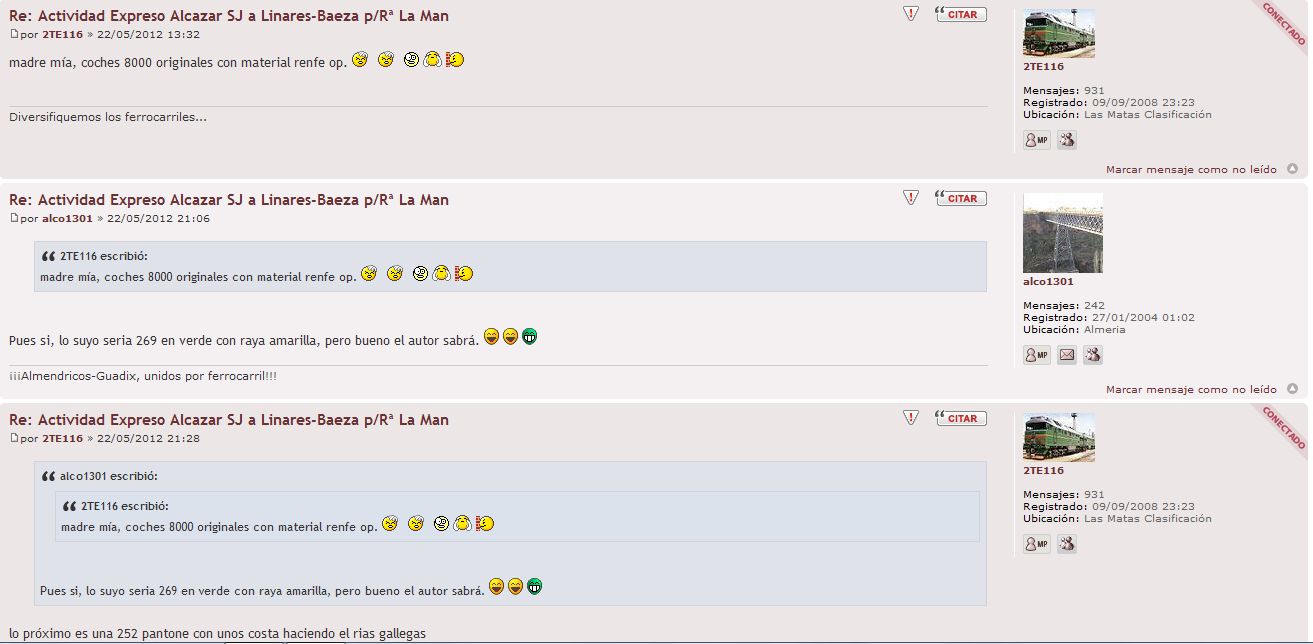Click MP icon under first 2TE116 profile
The width and height of the screenshot is (1313, 644).
click(x=1037, y=140)
